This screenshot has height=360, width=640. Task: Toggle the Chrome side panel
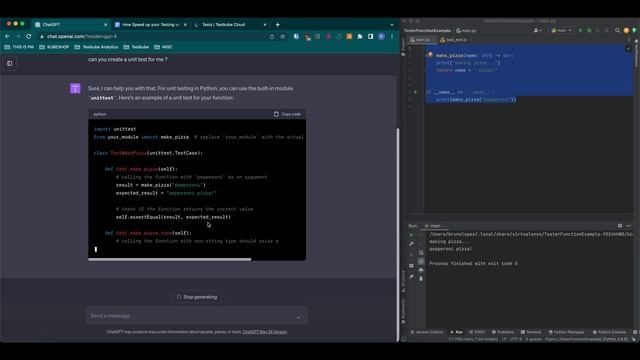(x=371, y=36)
